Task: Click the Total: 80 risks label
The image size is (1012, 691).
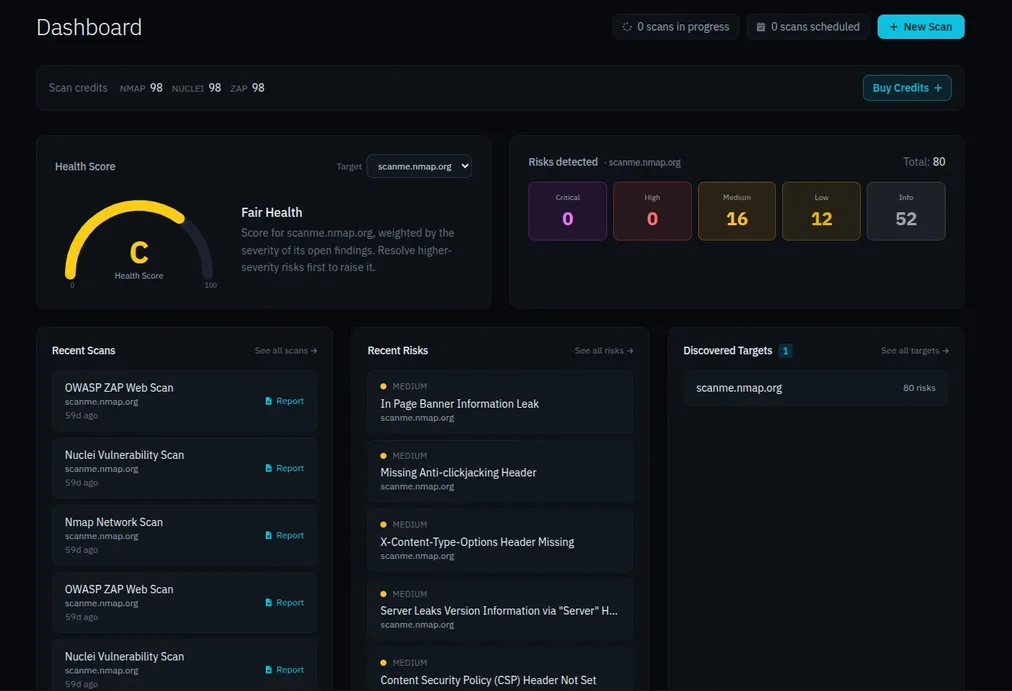Action: 924,161
